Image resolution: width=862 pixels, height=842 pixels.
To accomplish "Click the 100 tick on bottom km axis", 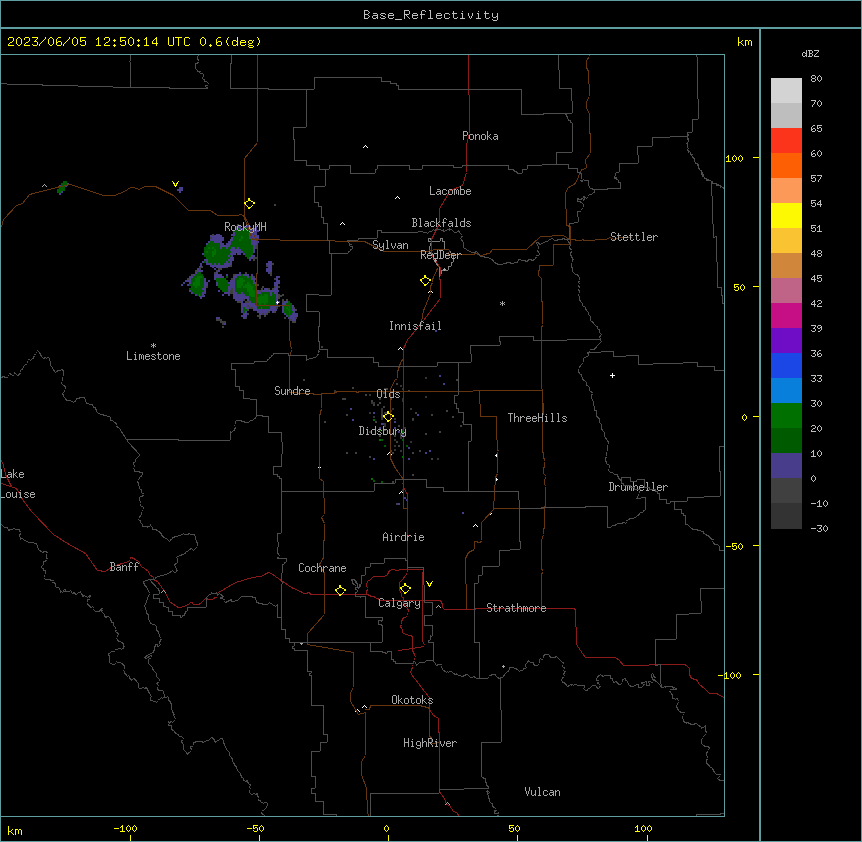I will [x=643, y=828].
